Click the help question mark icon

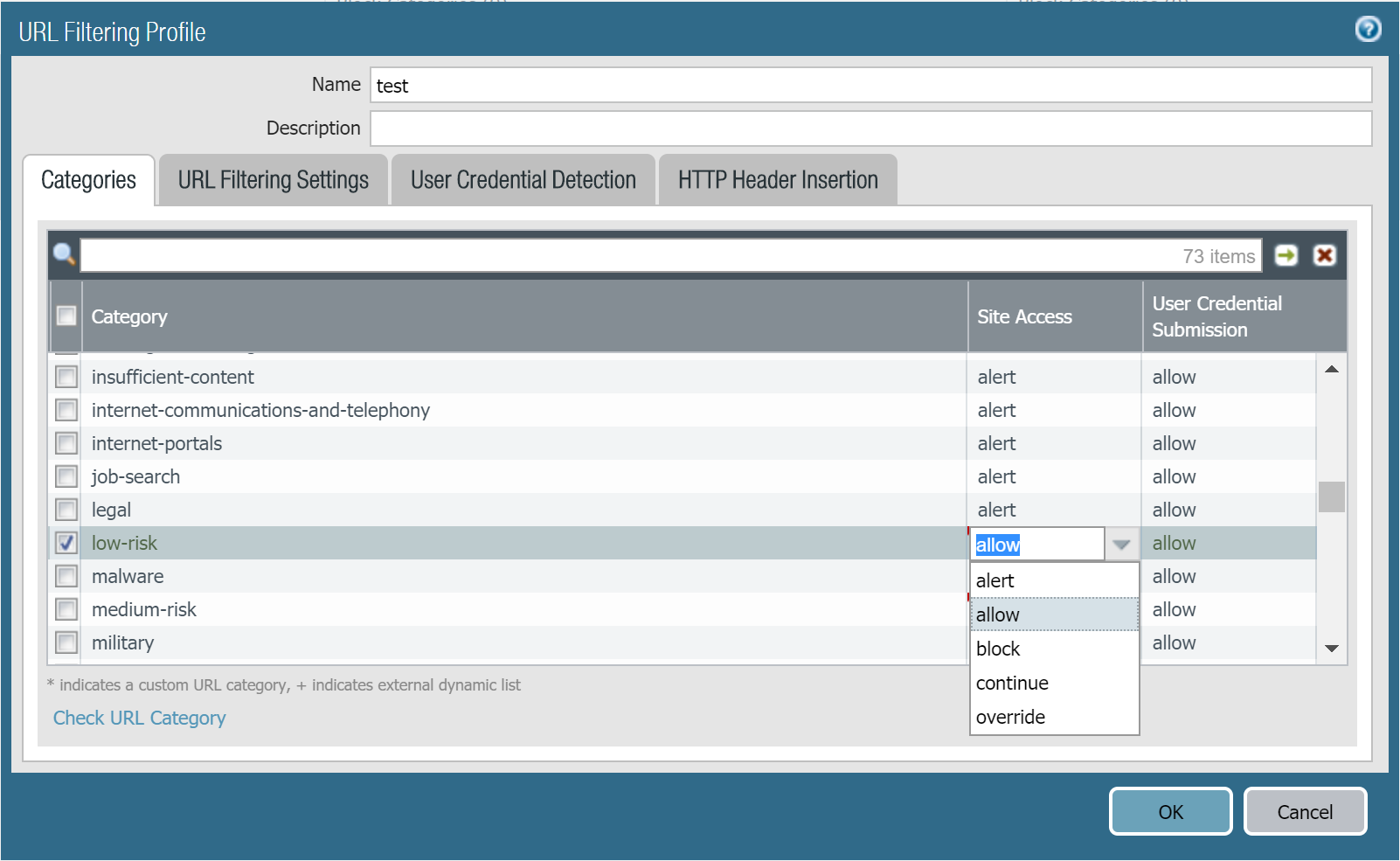coord(1368,30)
